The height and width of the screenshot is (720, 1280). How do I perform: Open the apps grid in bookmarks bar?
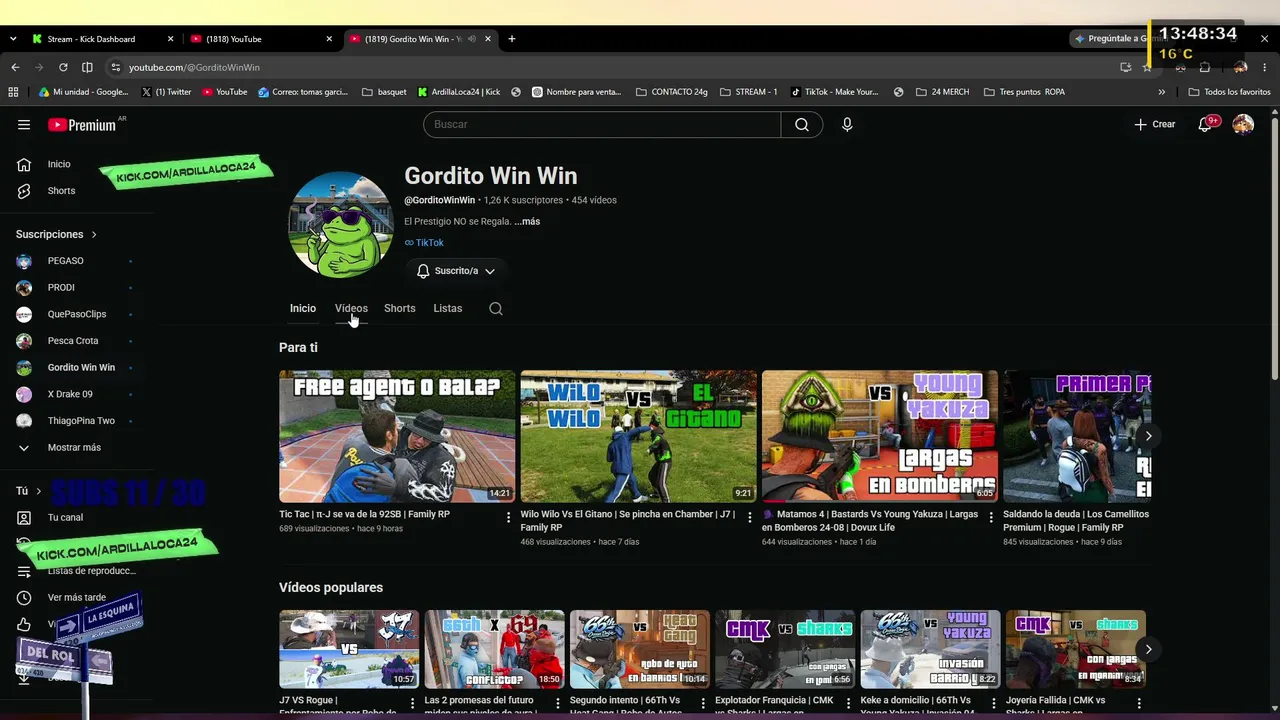[13, 92]
